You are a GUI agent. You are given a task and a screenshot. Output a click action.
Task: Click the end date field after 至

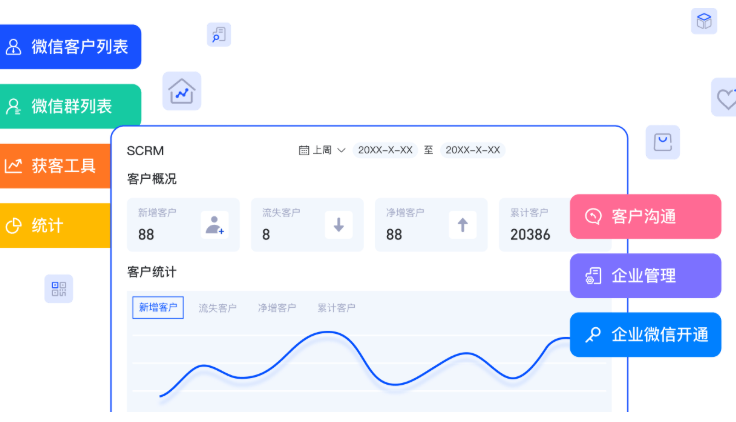[x=473, y=150]
